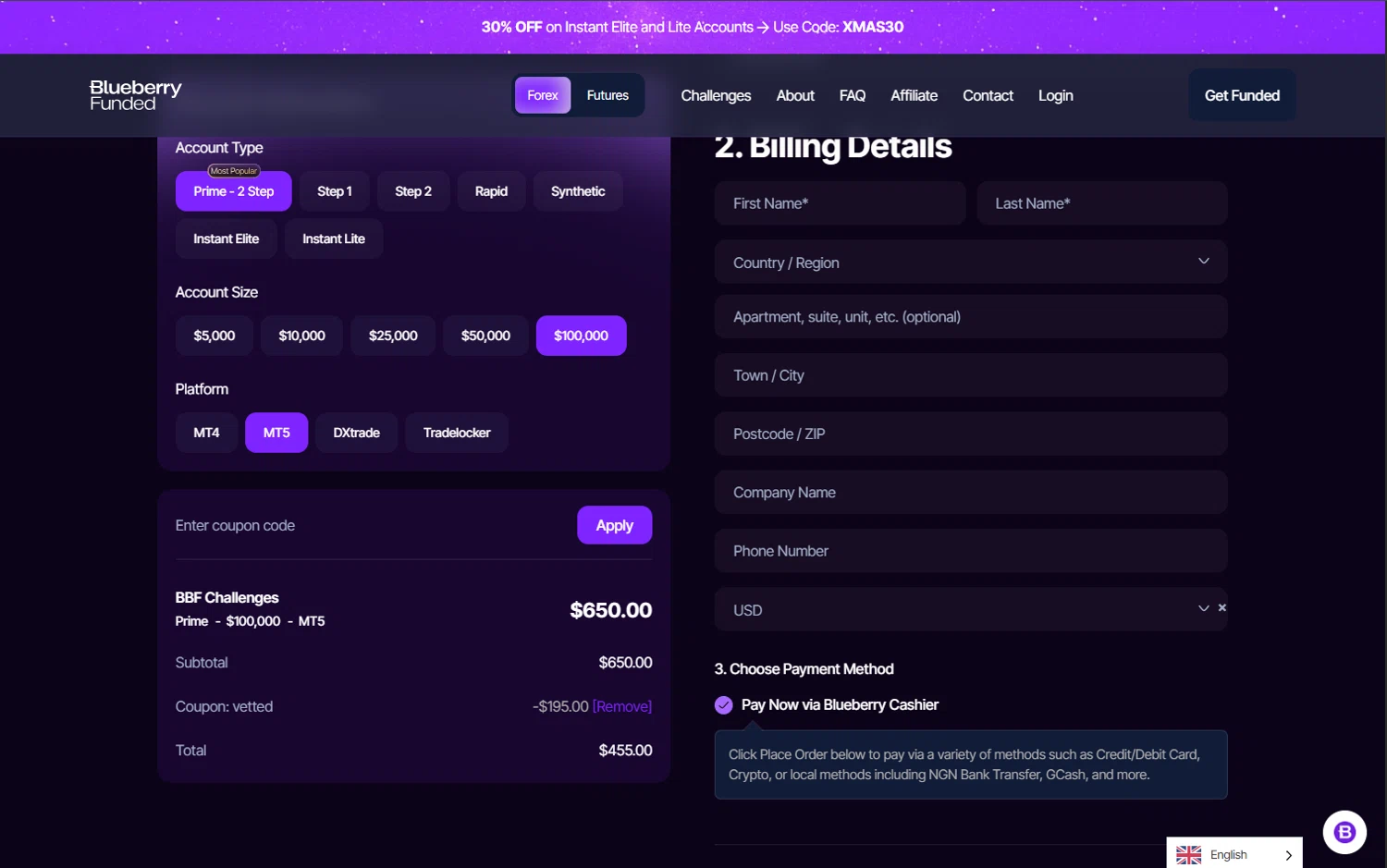Open the Blueberry chat widget icon
The height and width of the screenshot is (868, 1387).
(1344, 832)
